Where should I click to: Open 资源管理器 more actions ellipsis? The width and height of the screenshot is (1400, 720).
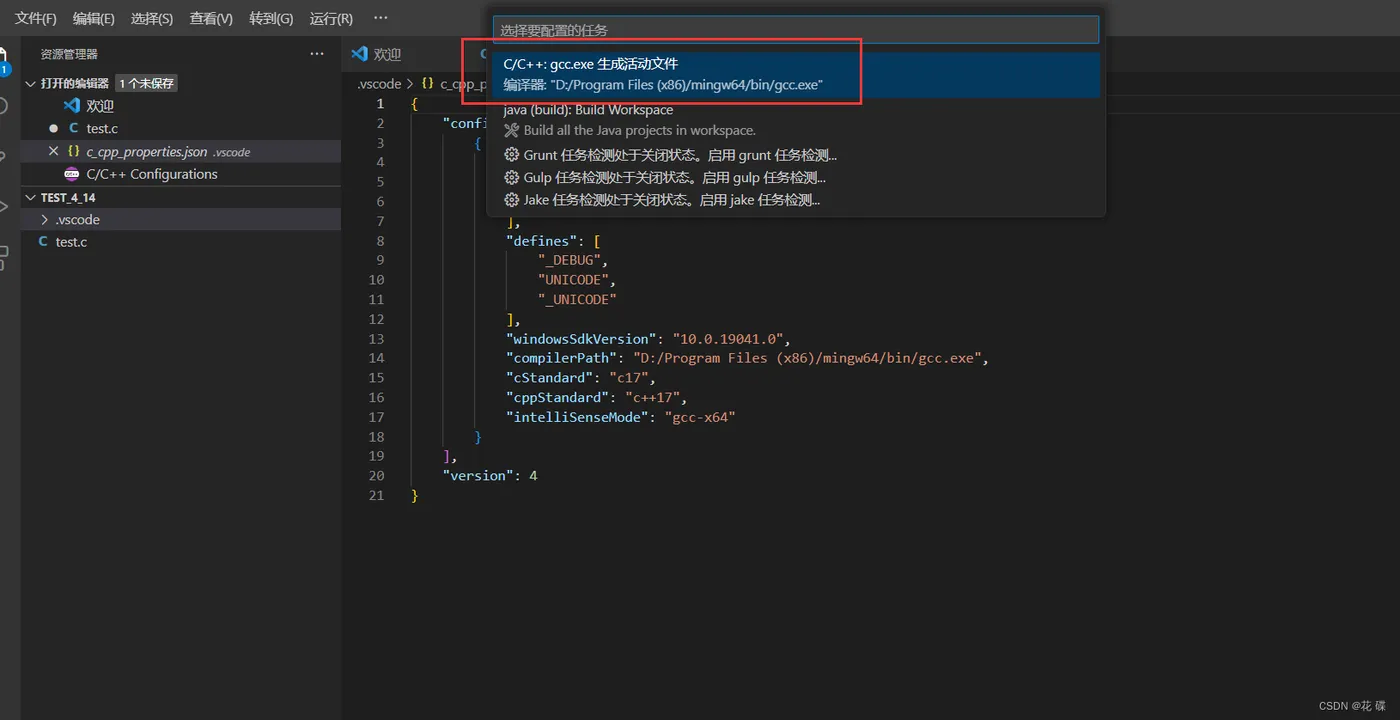317,54
